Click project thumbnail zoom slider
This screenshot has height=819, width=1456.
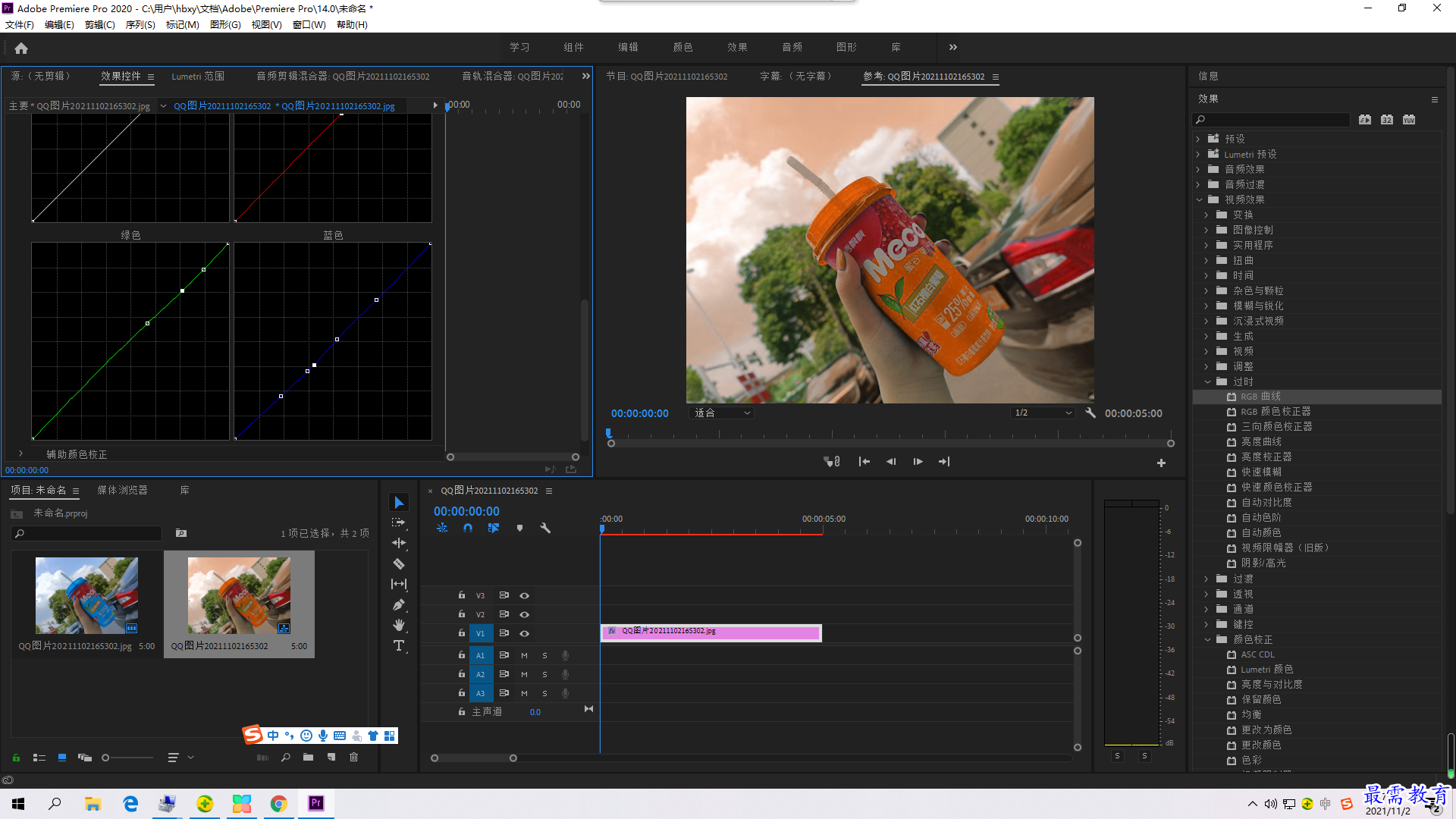click(x=127, y=758)
